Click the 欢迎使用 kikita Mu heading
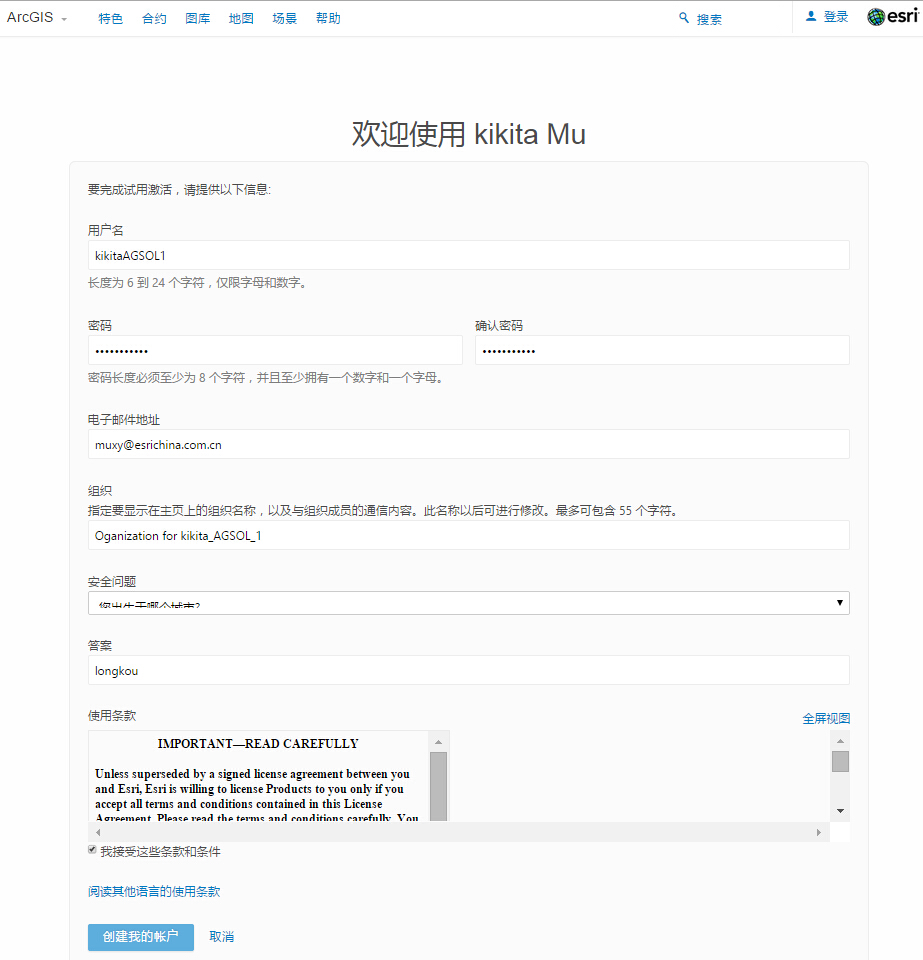923x960 pixels. (x=469, y=134)
